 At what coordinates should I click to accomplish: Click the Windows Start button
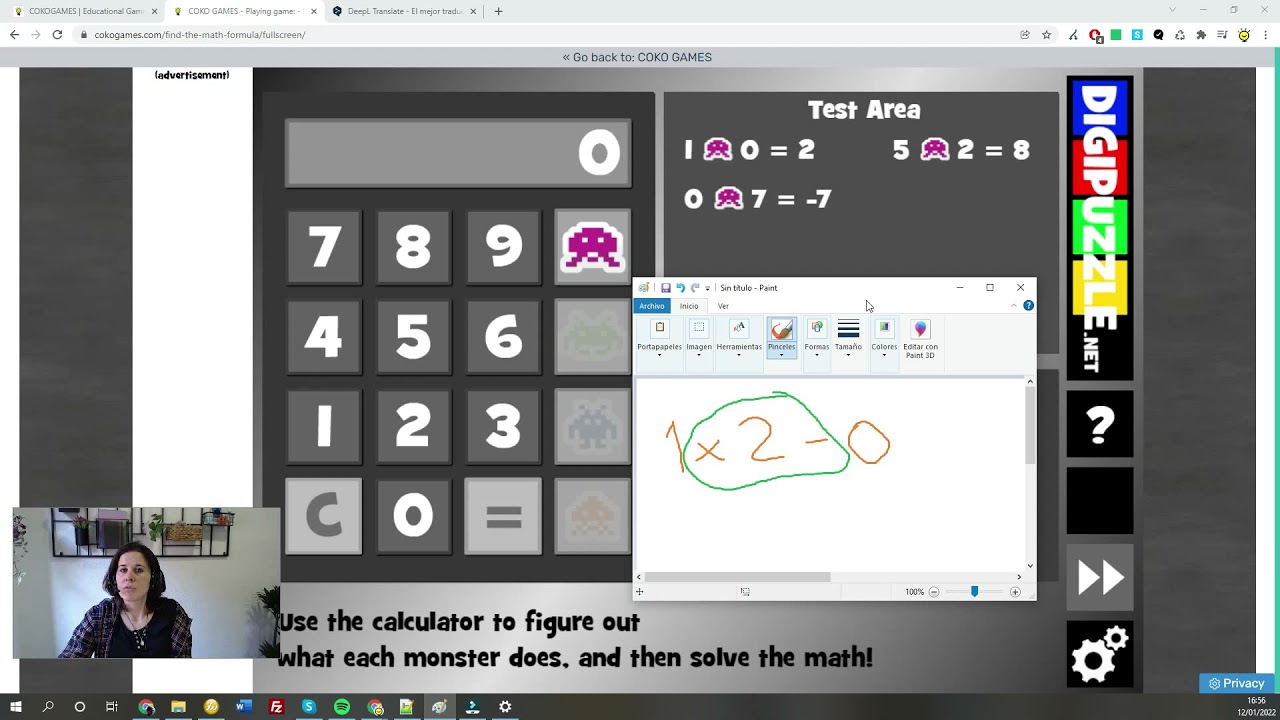(x=15, y=707)
